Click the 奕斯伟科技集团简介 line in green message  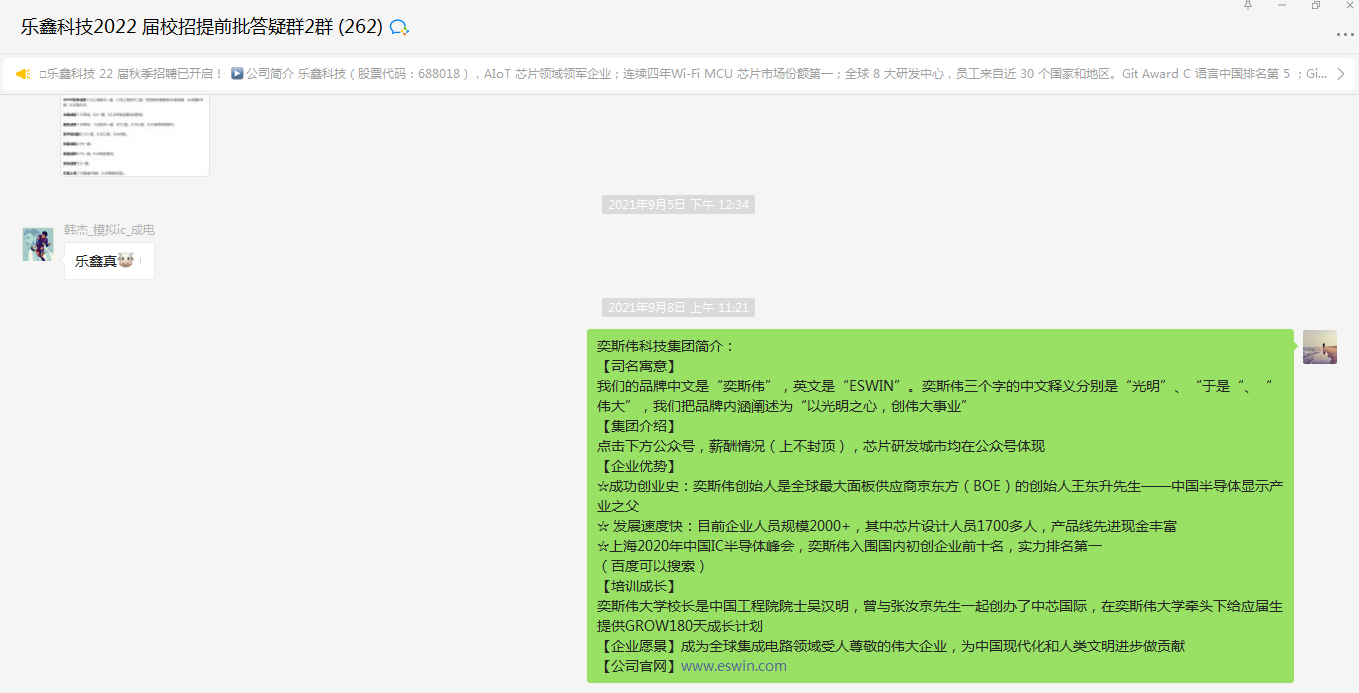[x=666, y=346]
